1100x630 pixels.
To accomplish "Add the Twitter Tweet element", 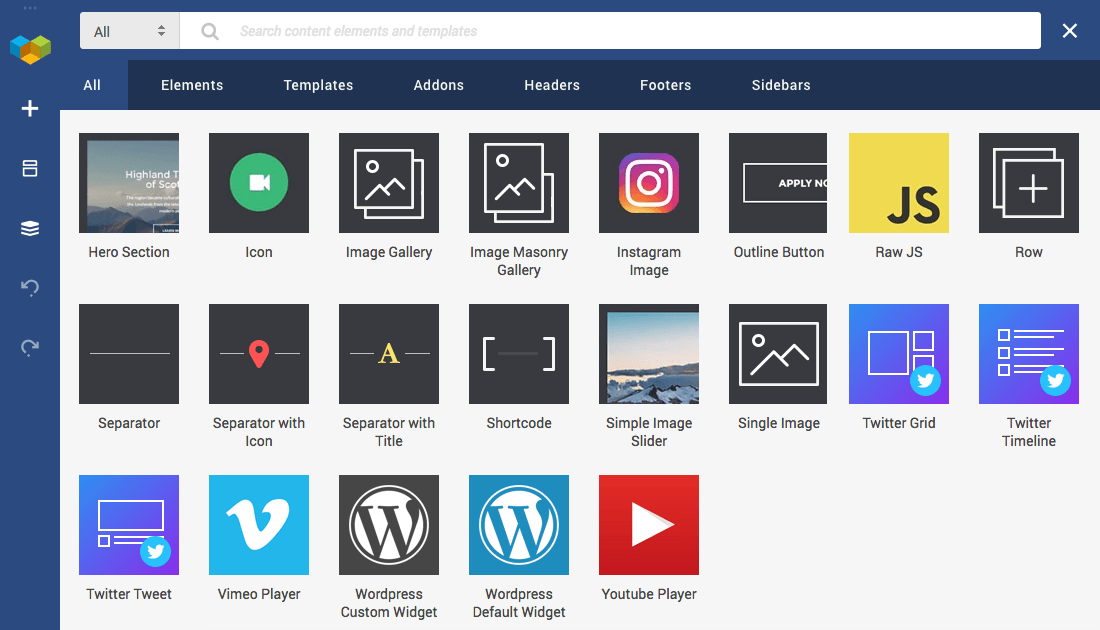I will coord(129,525).
